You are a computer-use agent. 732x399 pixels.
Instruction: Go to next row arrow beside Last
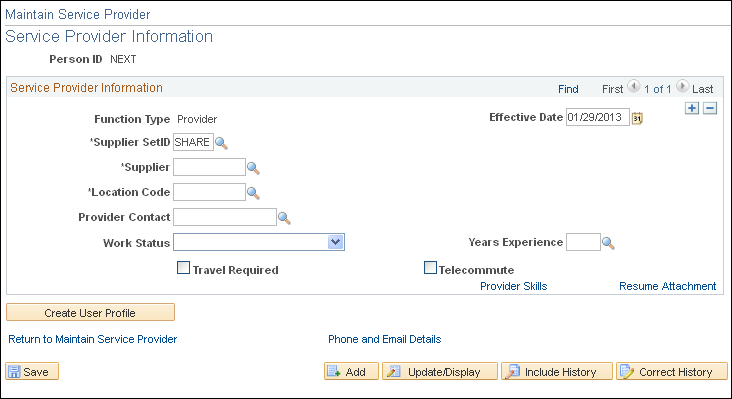682,86
